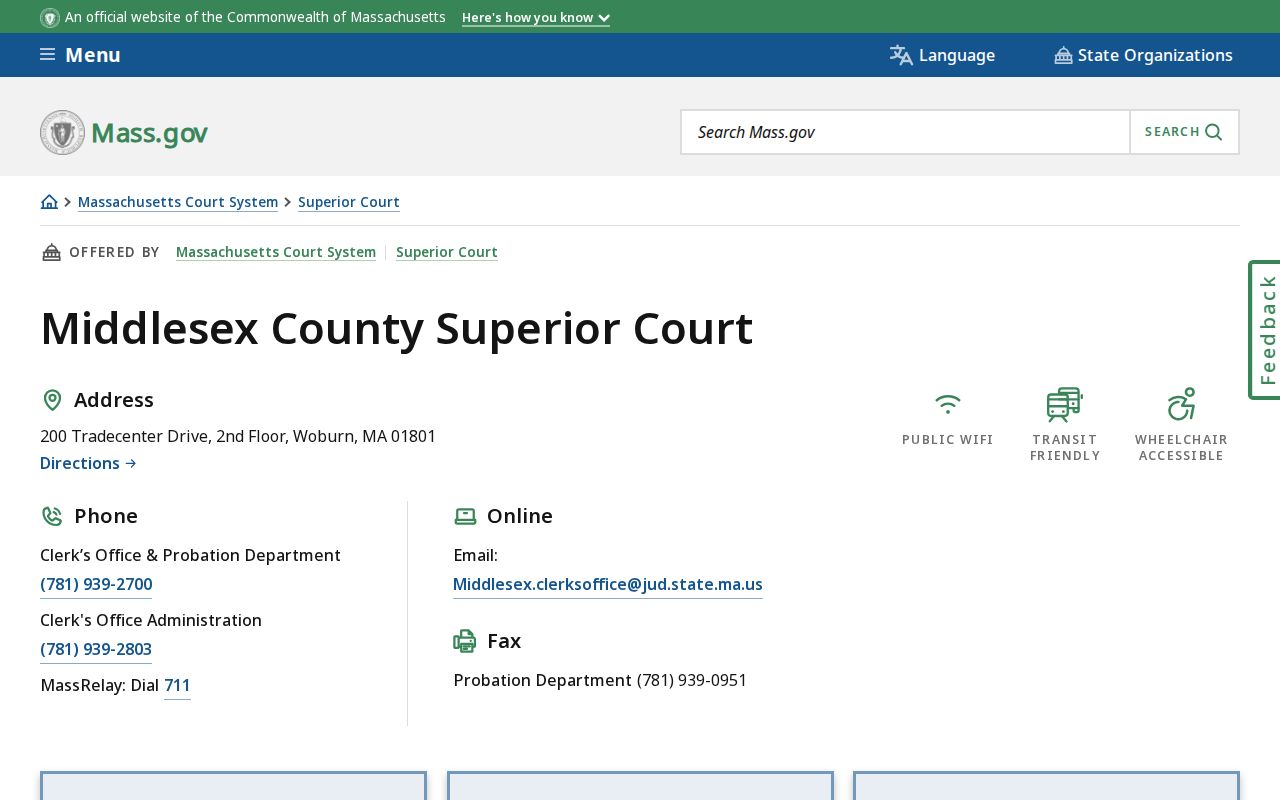Click the hamburger Menu icon
Screen dimensions: 1280x800
(47, 54)
